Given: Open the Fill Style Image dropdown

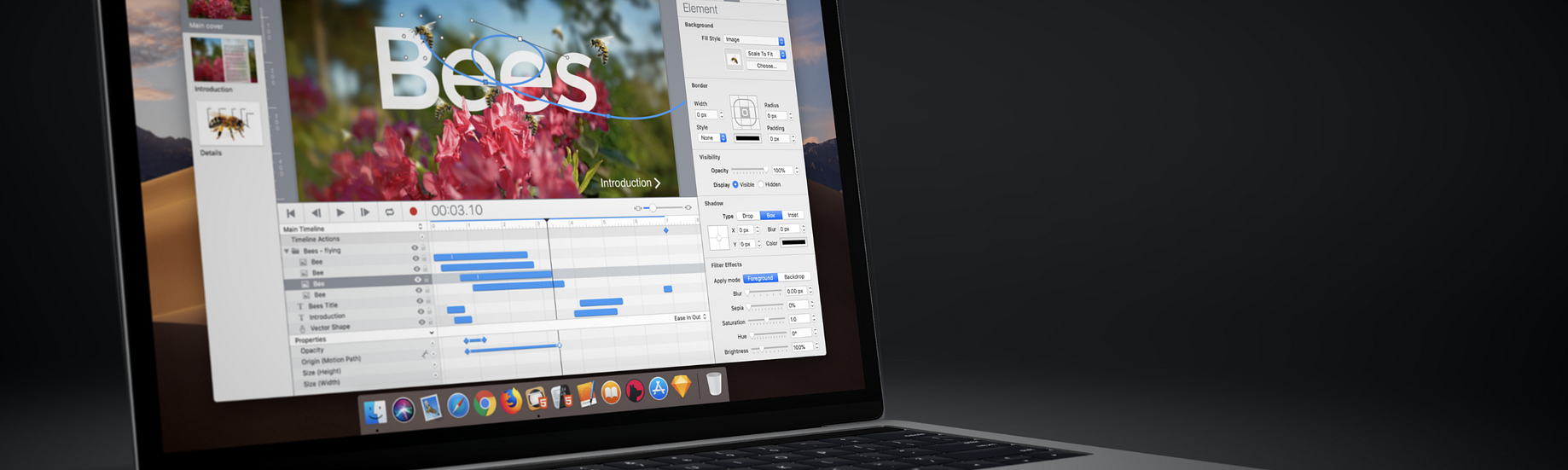Looking at the screenshot, I should (754, 40).
